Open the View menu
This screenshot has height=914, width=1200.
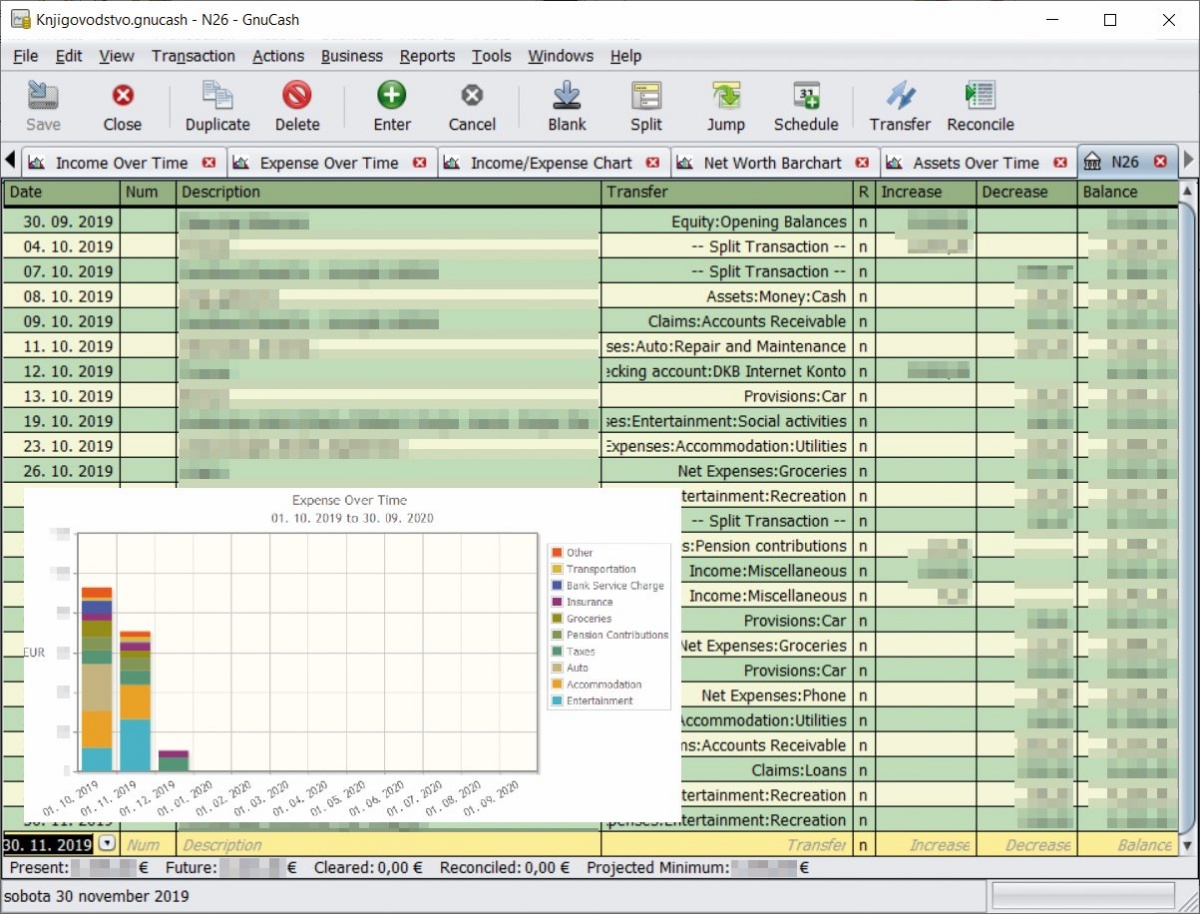pos(117,56)
